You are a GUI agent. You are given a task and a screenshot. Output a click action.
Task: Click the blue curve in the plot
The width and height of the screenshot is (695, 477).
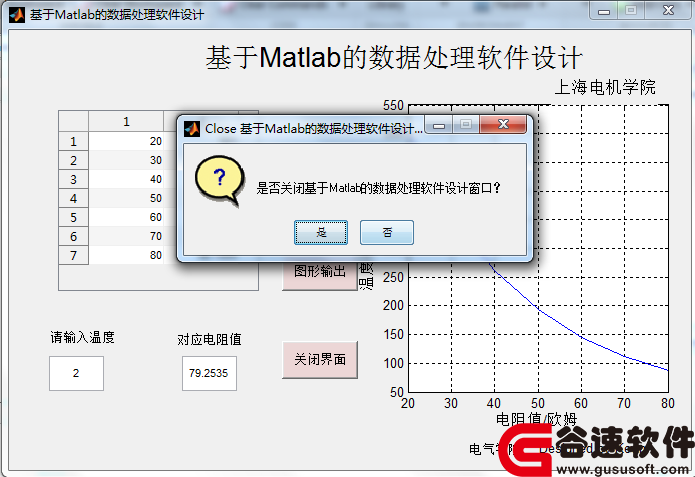(x=581, y=336)
